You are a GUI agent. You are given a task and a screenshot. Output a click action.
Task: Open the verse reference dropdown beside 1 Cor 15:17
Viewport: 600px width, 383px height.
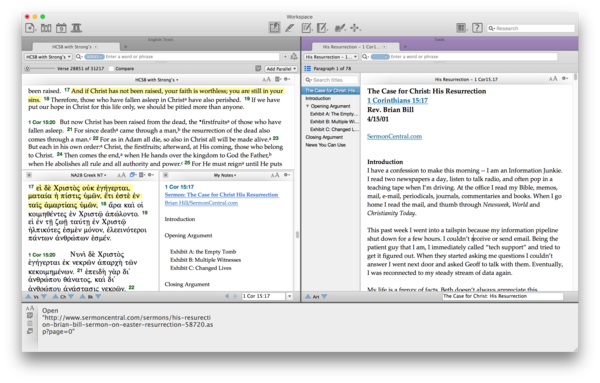(x=290, y=297)
